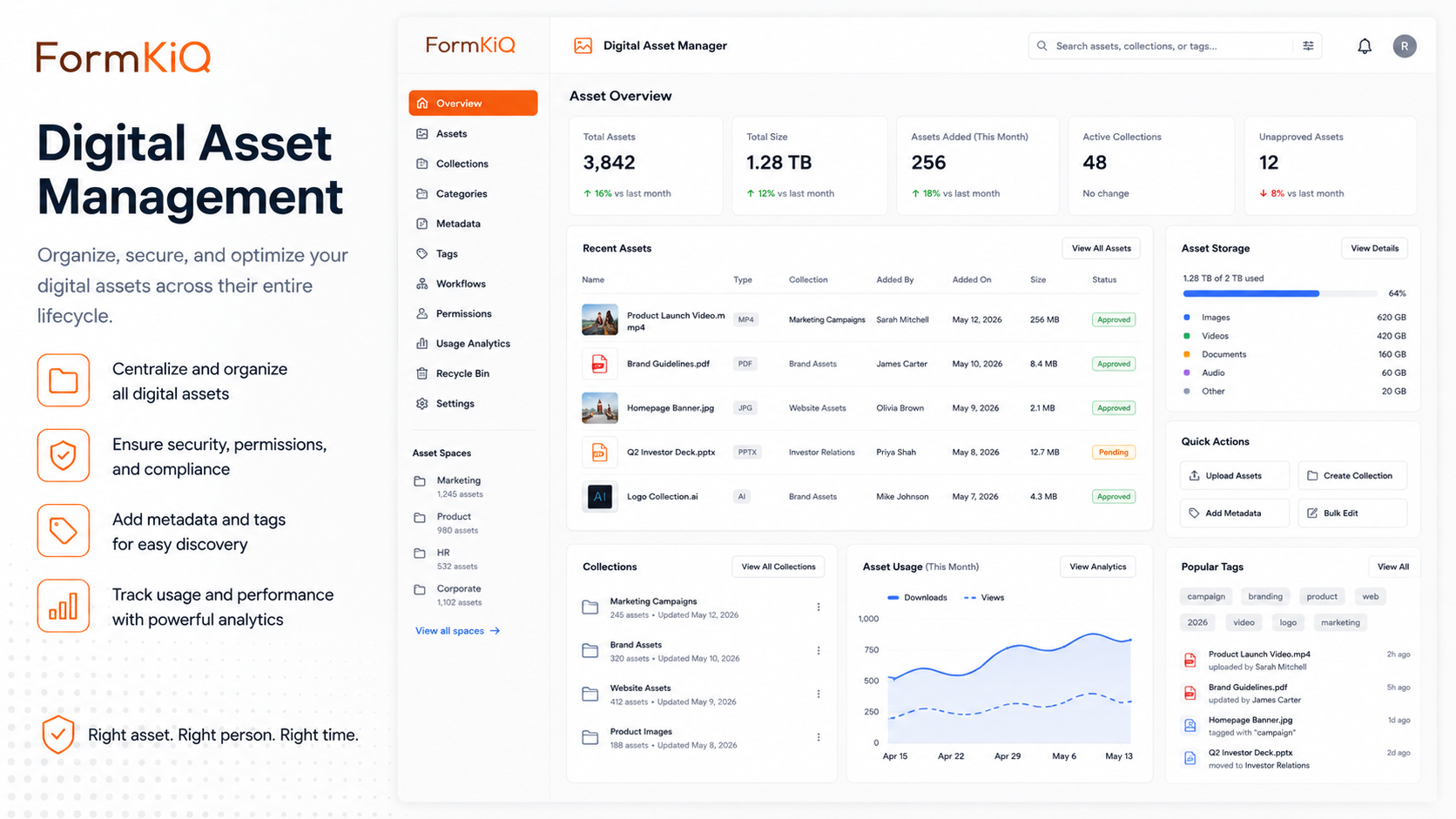Click the FormKiQ logo in sidebar
The image size is (1456, 819).
pyautogui.click(x=470, y=45)
